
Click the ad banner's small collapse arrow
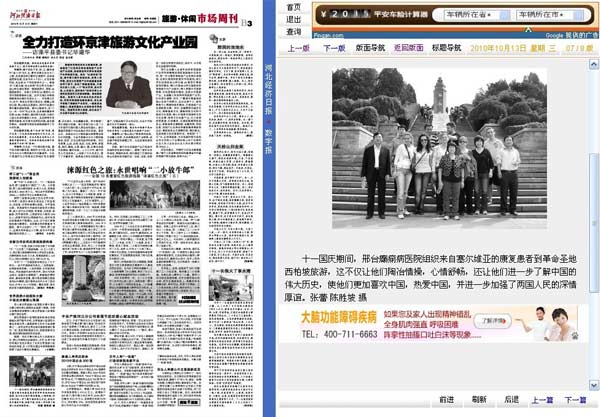(x=528, y=29)
